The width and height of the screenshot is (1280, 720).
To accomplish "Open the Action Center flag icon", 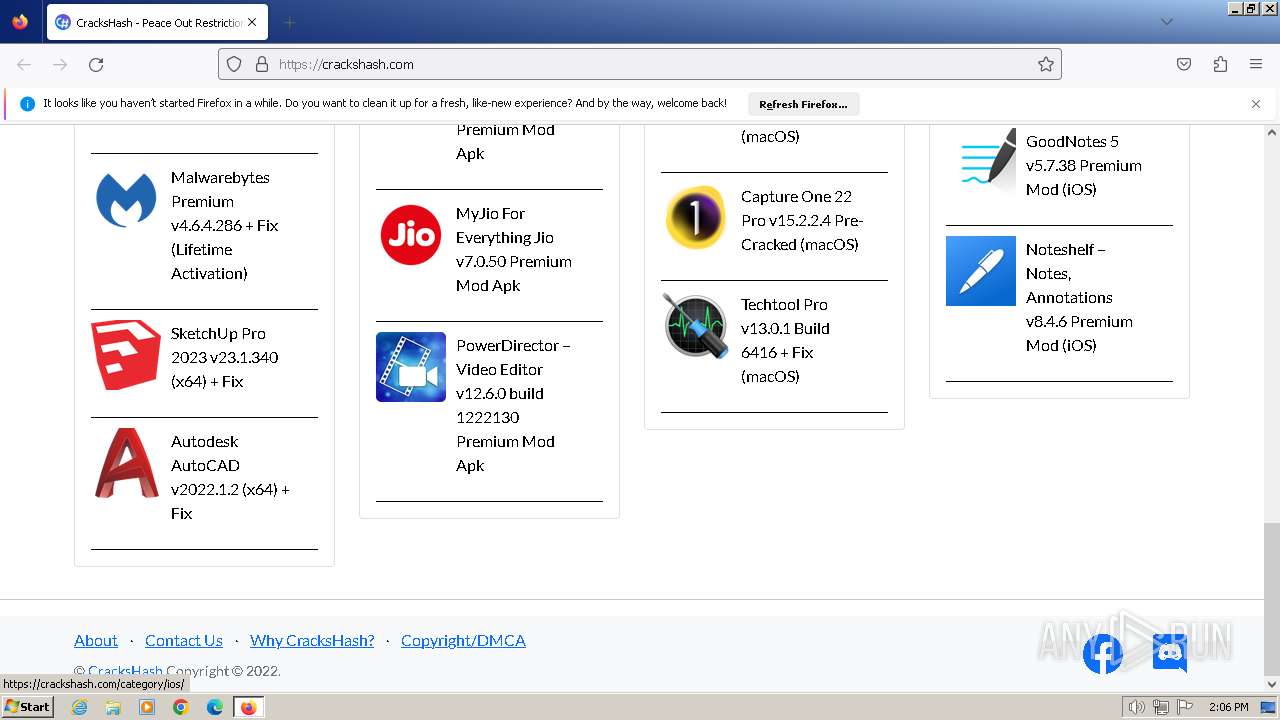I will [1185, 707].
